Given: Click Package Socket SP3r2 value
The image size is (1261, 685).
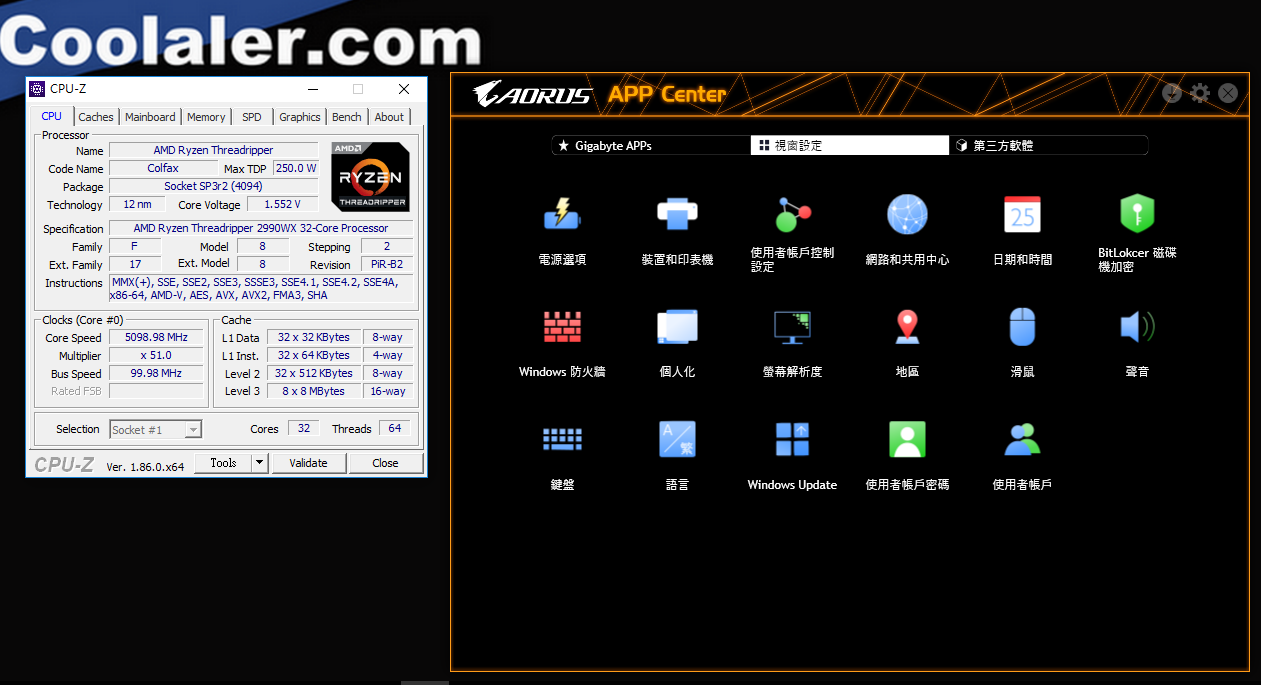Looking at the screenshot, I should click(213, 187).
